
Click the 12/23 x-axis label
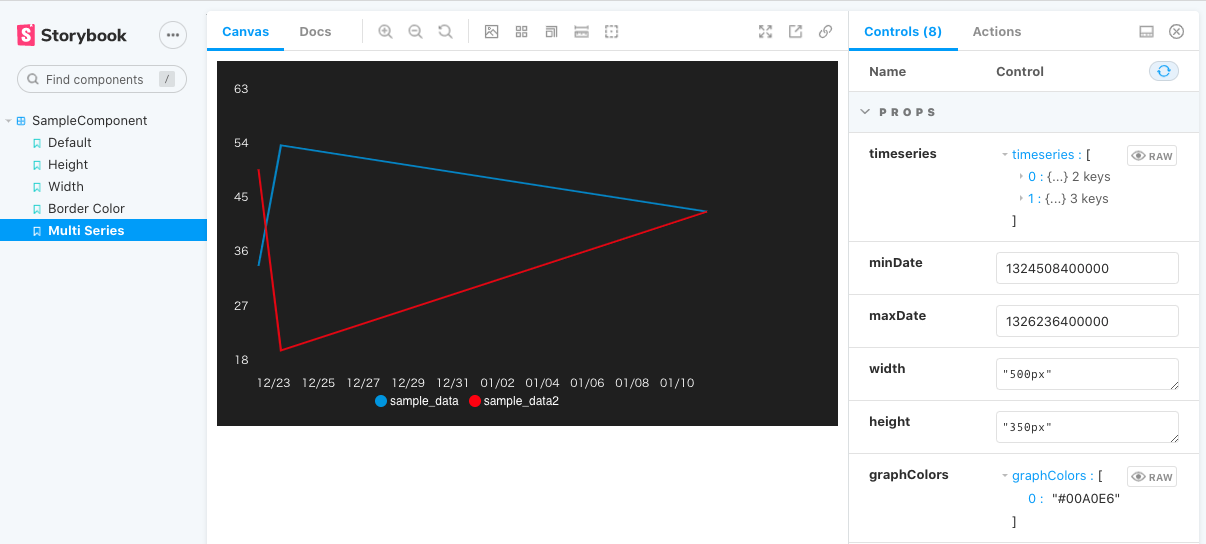(273, 382)
